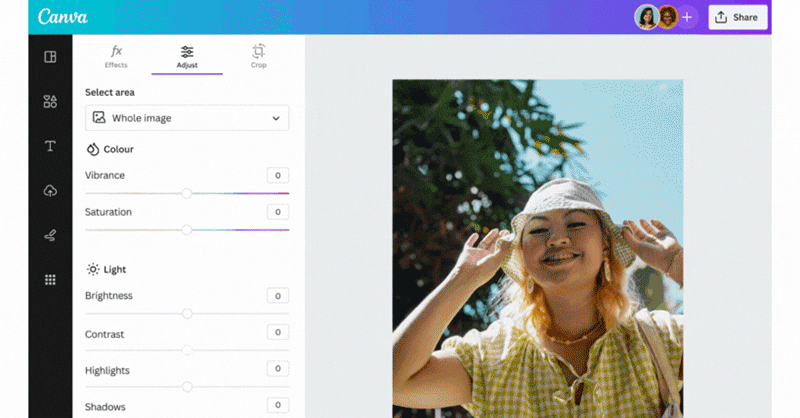The image size is (800, 418).
Task: Click the second collaborator avatar
Action: (x=667, y=17)
